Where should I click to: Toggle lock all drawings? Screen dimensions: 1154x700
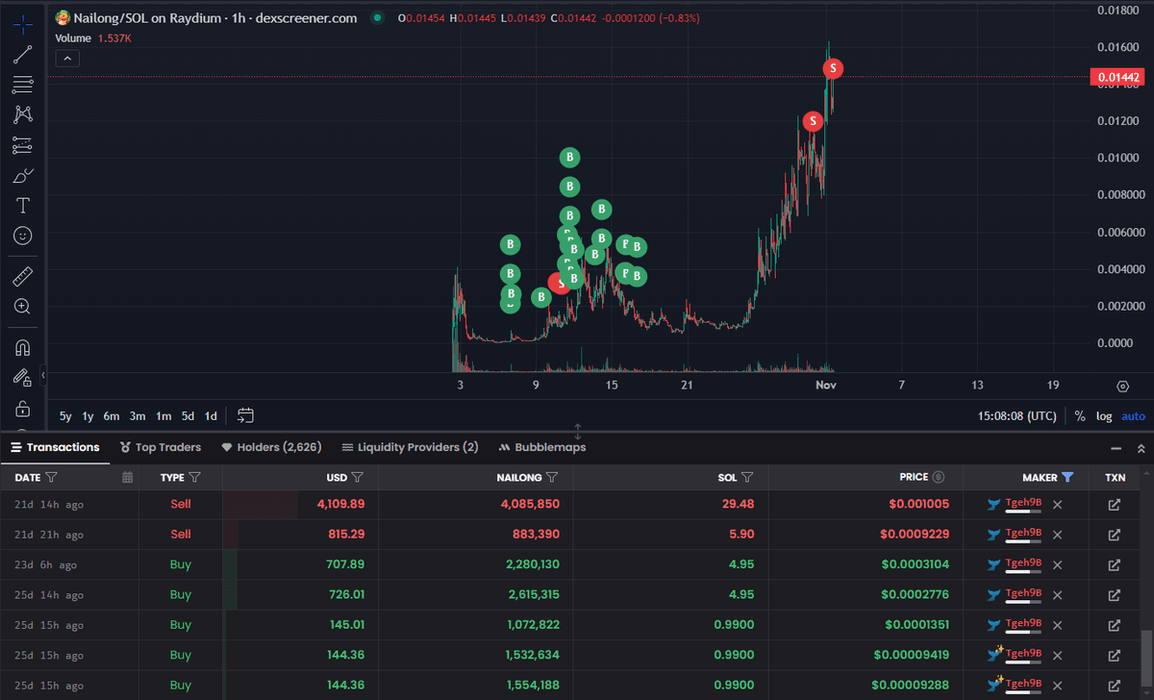(23, 409)
